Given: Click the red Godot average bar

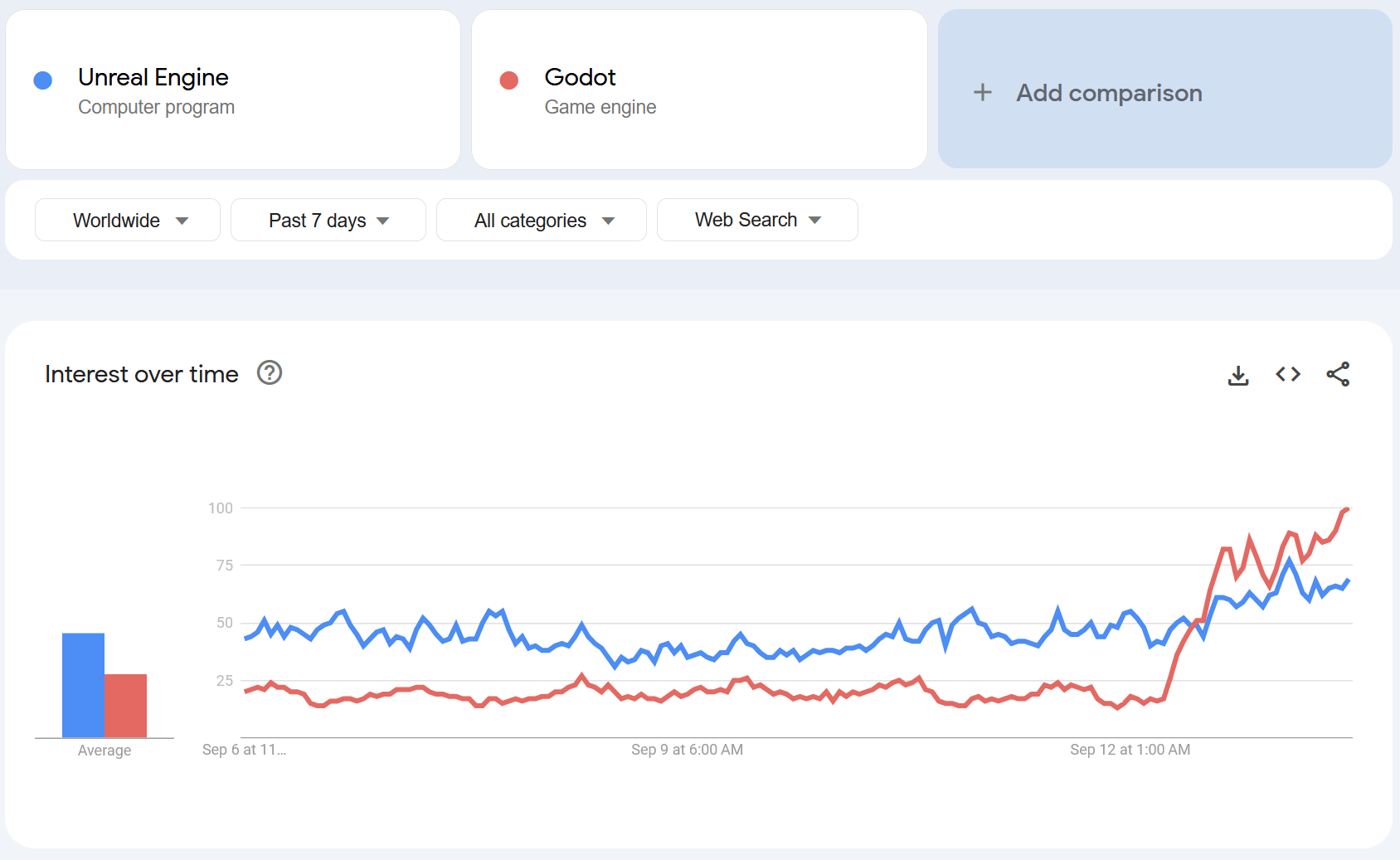Looking at the screenshot, I should (x=126, y=706).
